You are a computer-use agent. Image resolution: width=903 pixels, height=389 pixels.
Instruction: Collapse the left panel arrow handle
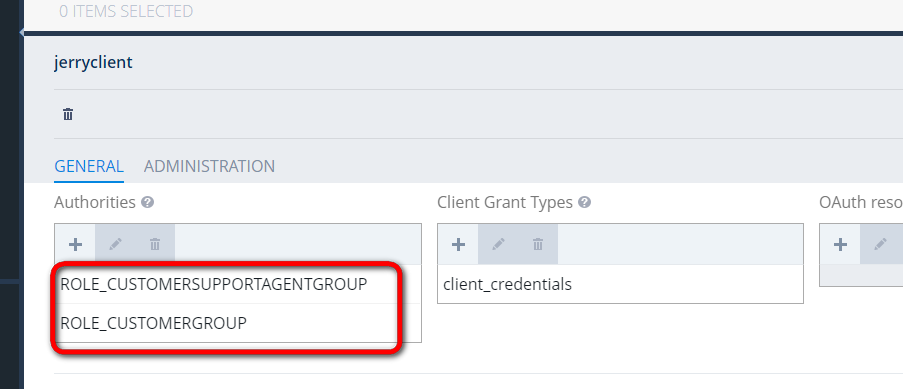point(22,32)
